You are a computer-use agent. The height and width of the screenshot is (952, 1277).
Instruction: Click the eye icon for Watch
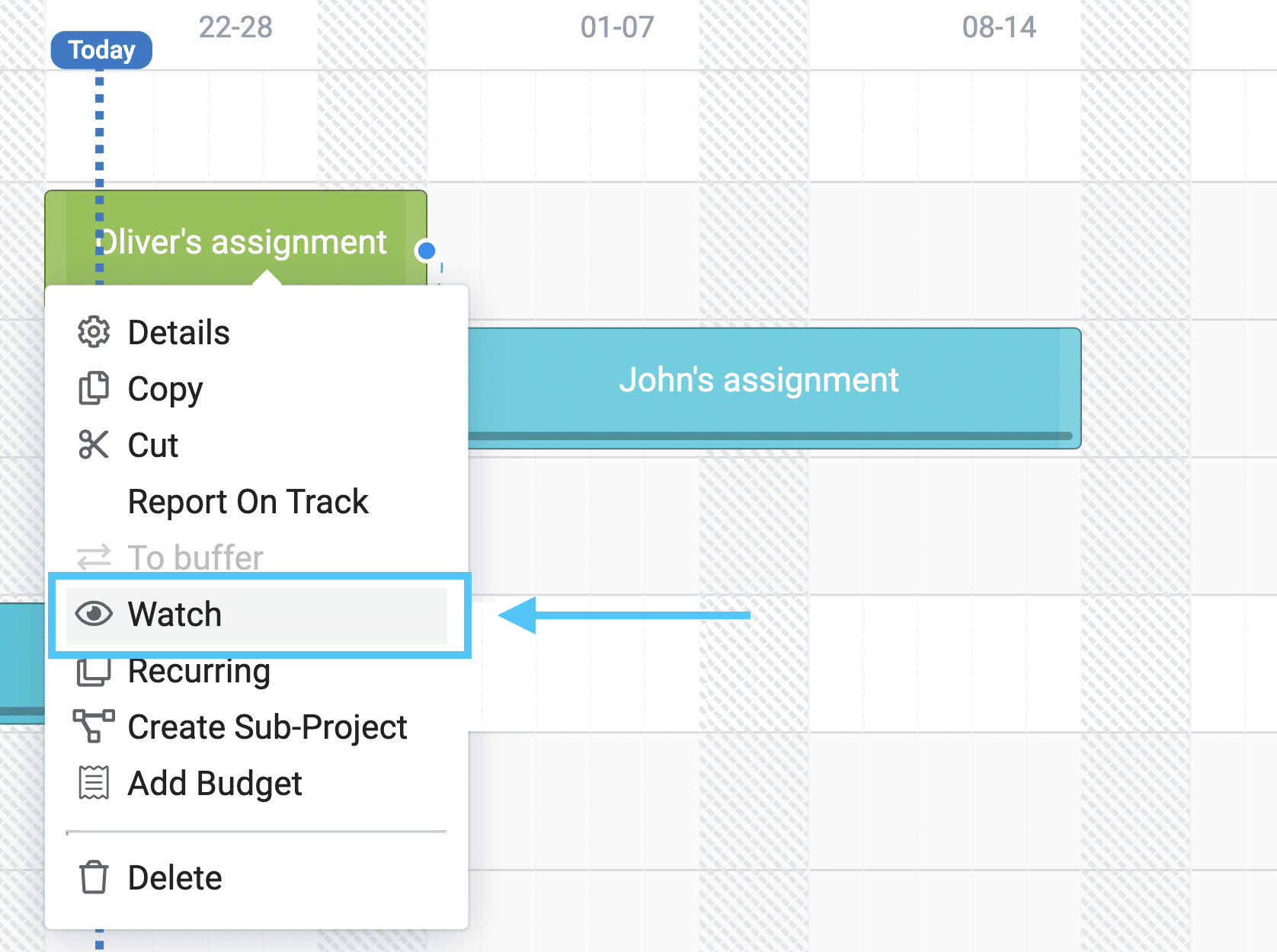click(x=94, y=614)
